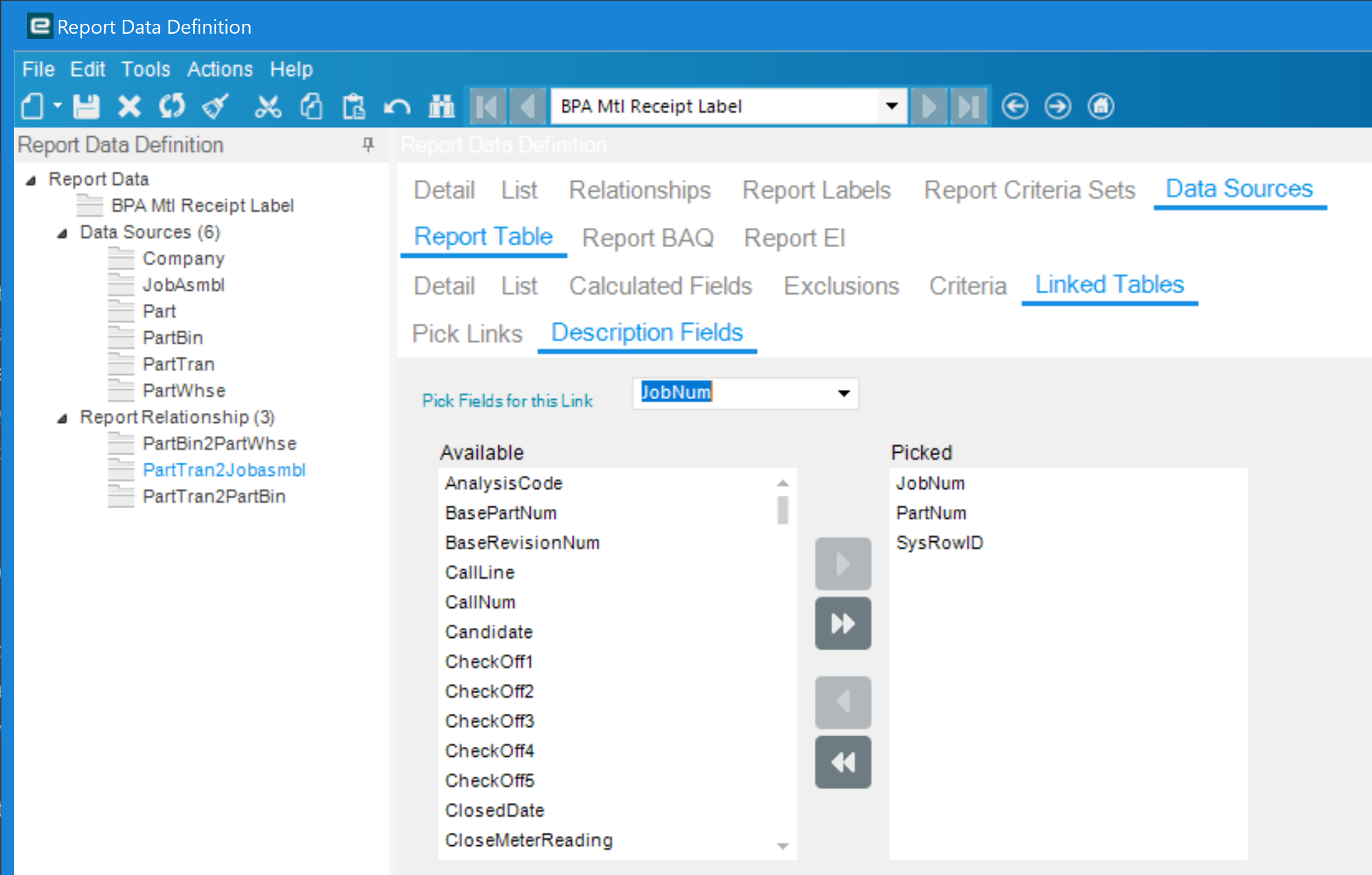Move all fields to Picked list
Viewport: 1372px width, 875px height.
point(843,623)
